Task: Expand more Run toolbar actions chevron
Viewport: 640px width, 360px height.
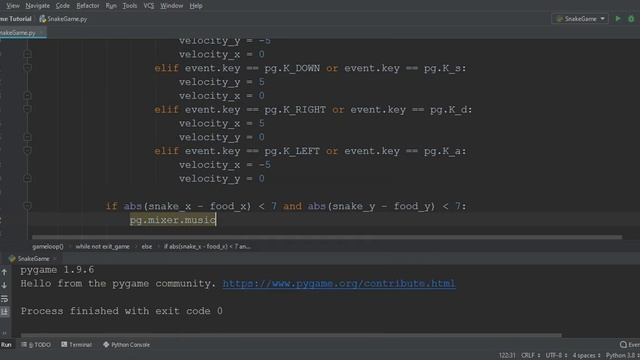Action: (x=4, y=332)
